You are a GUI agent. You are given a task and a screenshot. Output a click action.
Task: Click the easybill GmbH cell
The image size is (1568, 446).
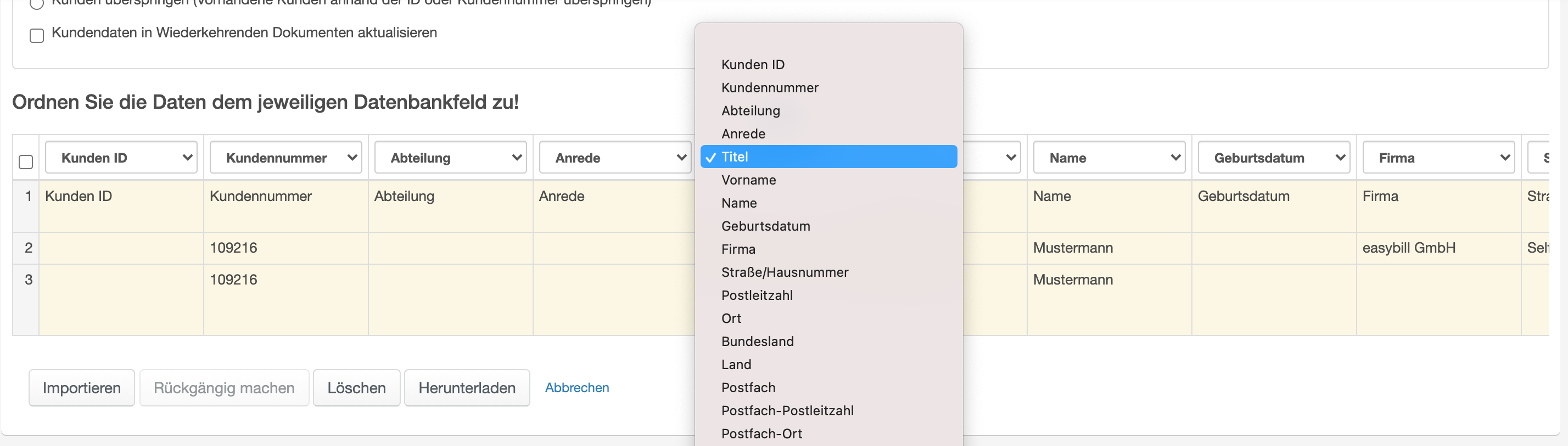click(x=1438, y=248)
